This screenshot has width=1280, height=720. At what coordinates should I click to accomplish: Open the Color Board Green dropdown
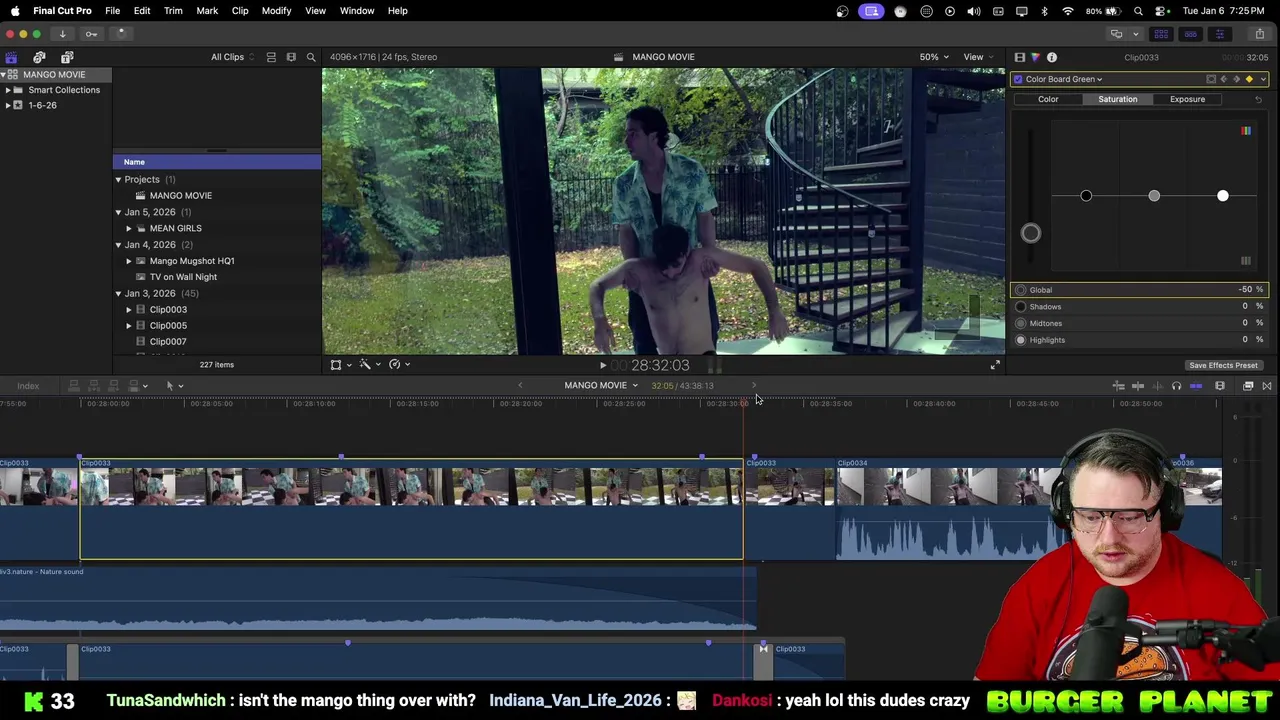(1064, 79)
